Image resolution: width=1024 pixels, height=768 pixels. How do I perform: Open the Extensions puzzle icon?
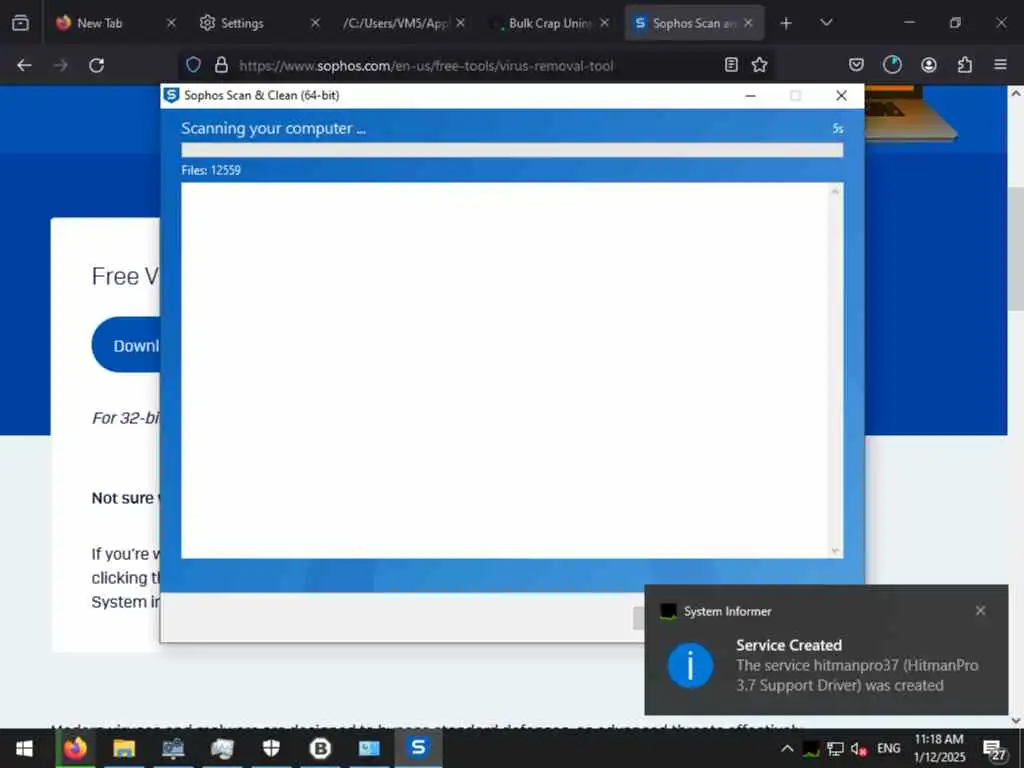click(965, 65)
